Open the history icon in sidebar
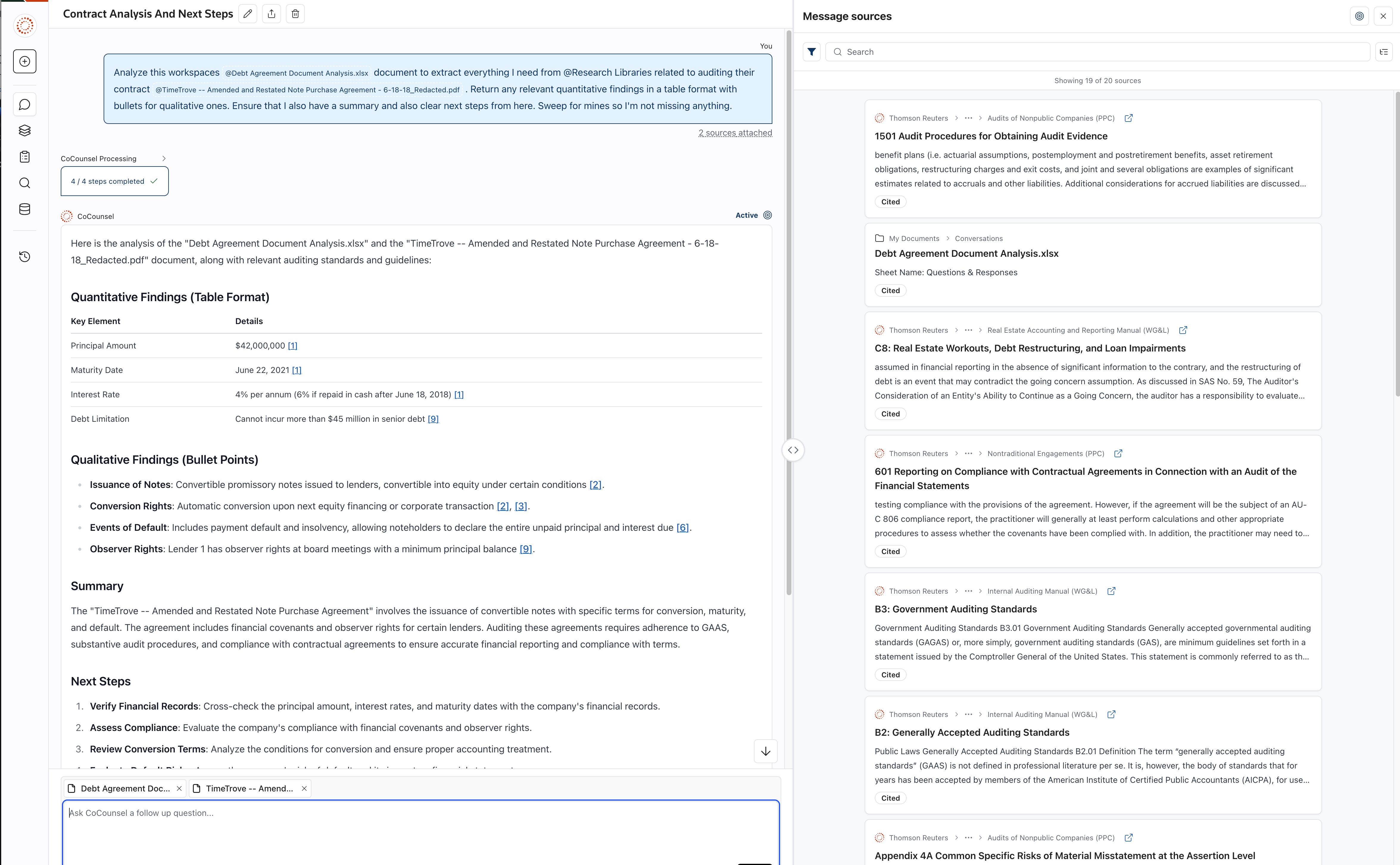 click(x=25, y=256)
